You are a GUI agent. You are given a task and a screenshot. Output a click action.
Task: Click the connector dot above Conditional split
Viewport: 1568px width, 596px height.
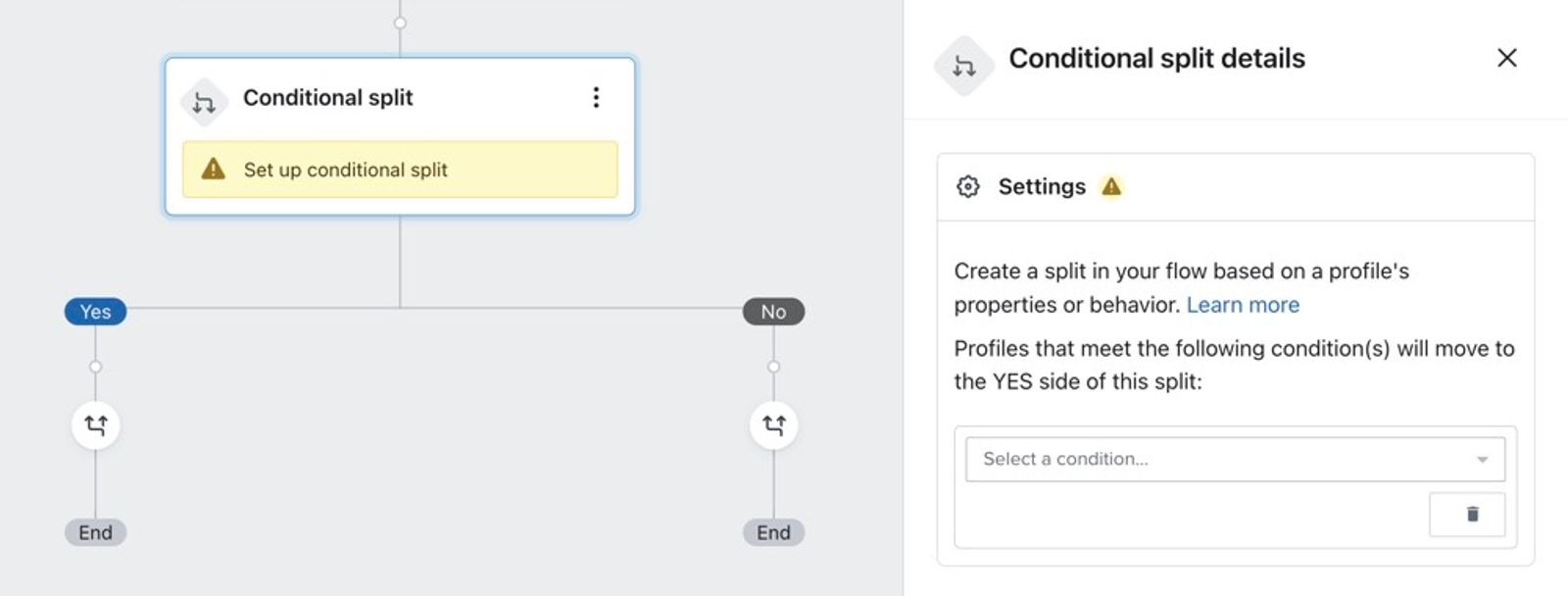(400, 23)
